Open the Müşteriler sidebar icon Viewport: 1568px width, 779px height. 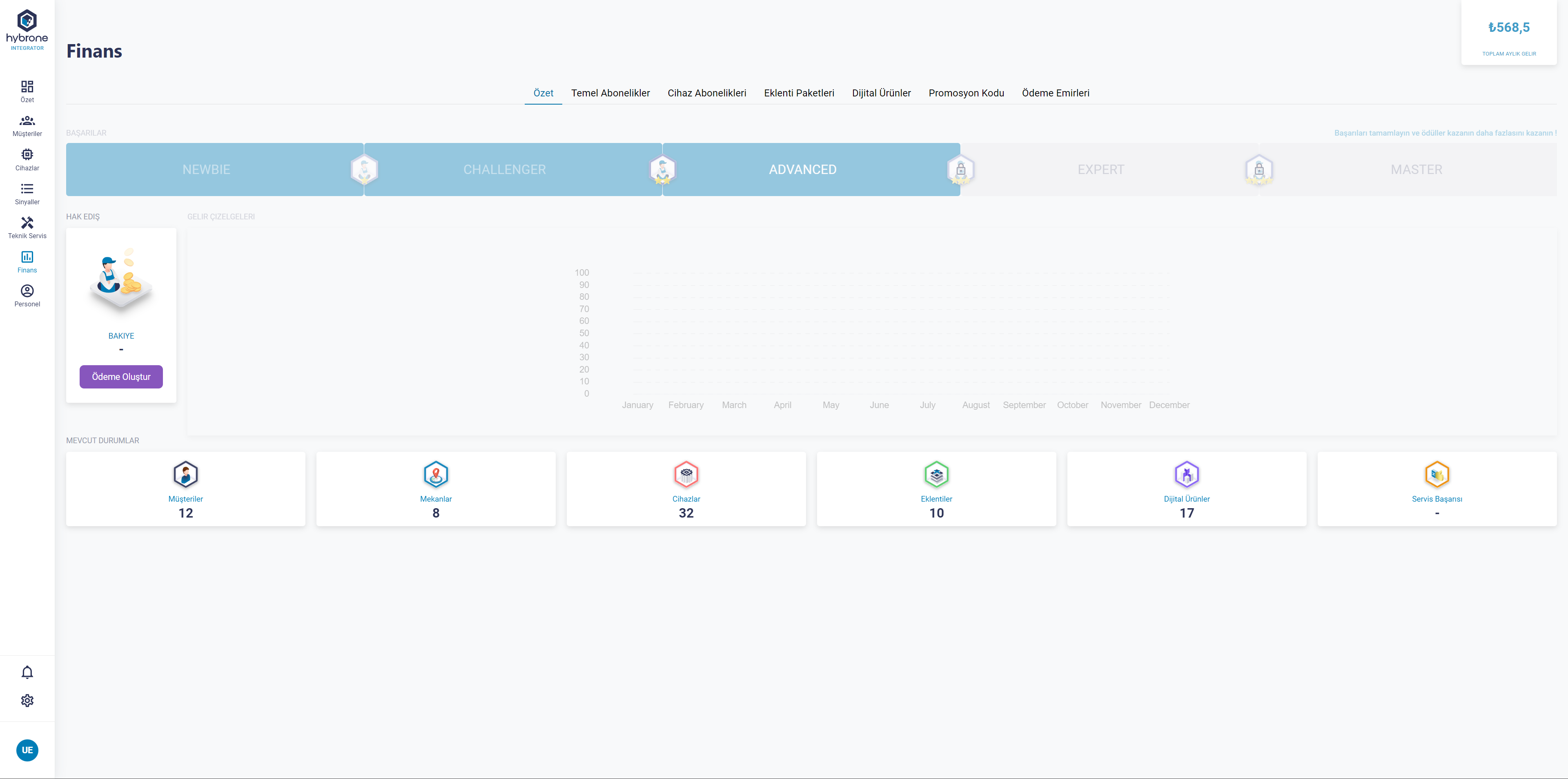(x=27, y=121)
